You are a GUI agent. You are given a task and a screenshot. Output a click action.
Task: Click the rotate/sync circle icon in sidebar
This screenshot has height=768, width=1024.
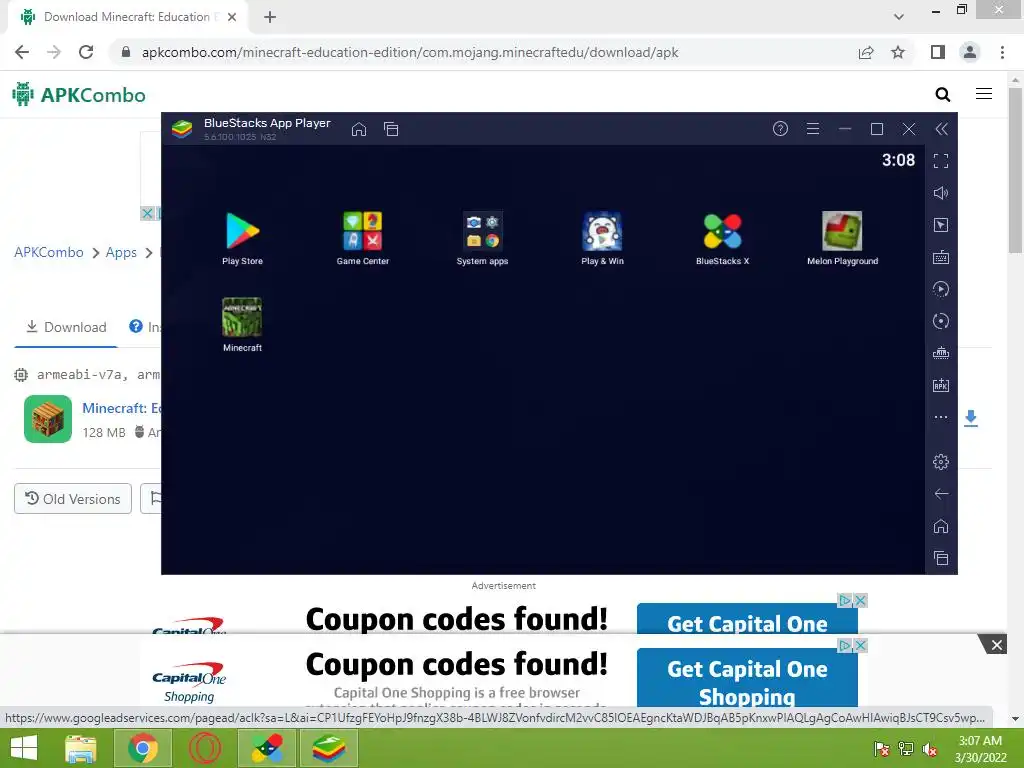[x=940, y=321]
